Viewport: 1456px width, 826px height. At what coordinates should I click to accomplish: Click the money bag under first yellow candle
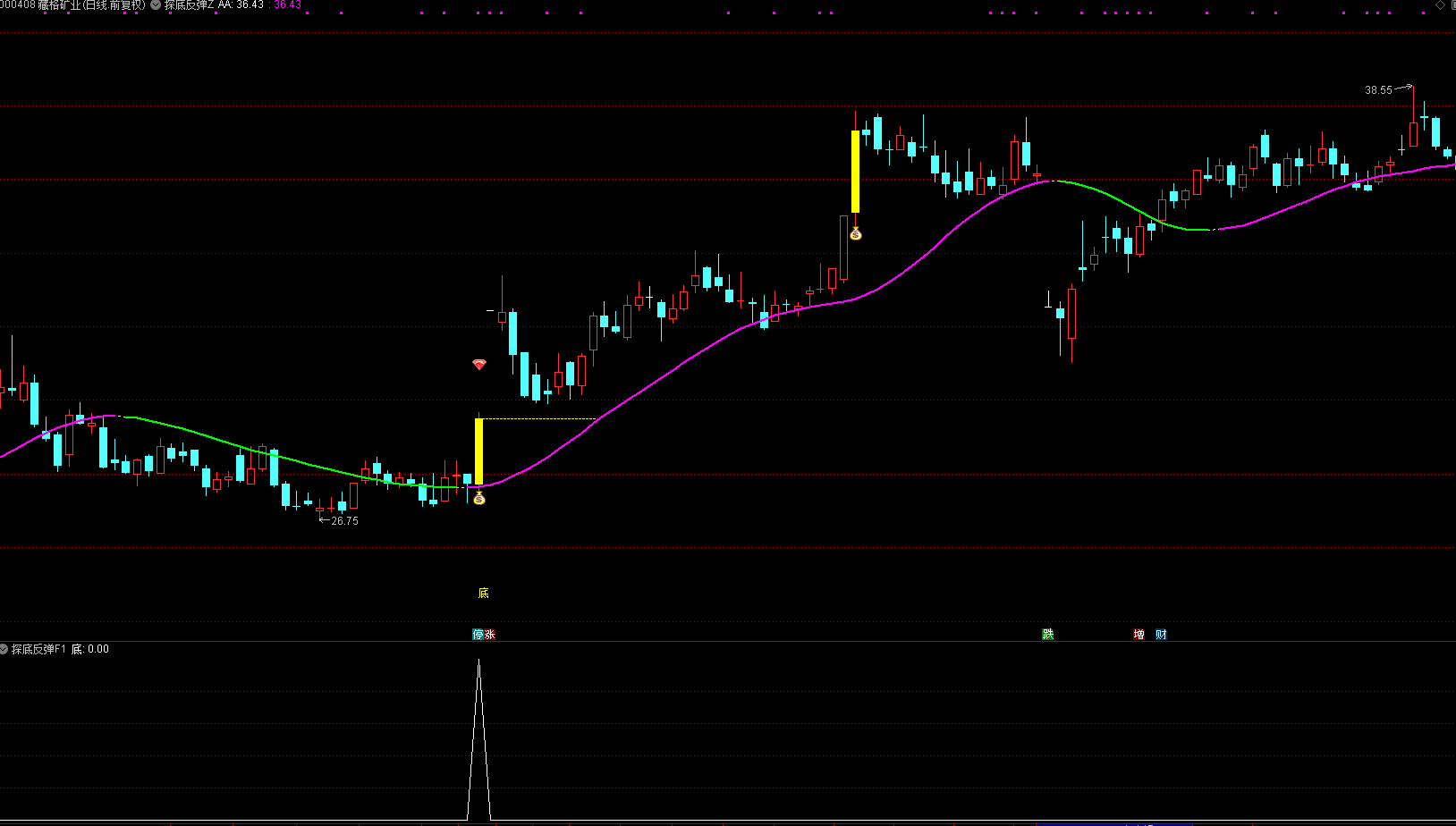point(479,498)
